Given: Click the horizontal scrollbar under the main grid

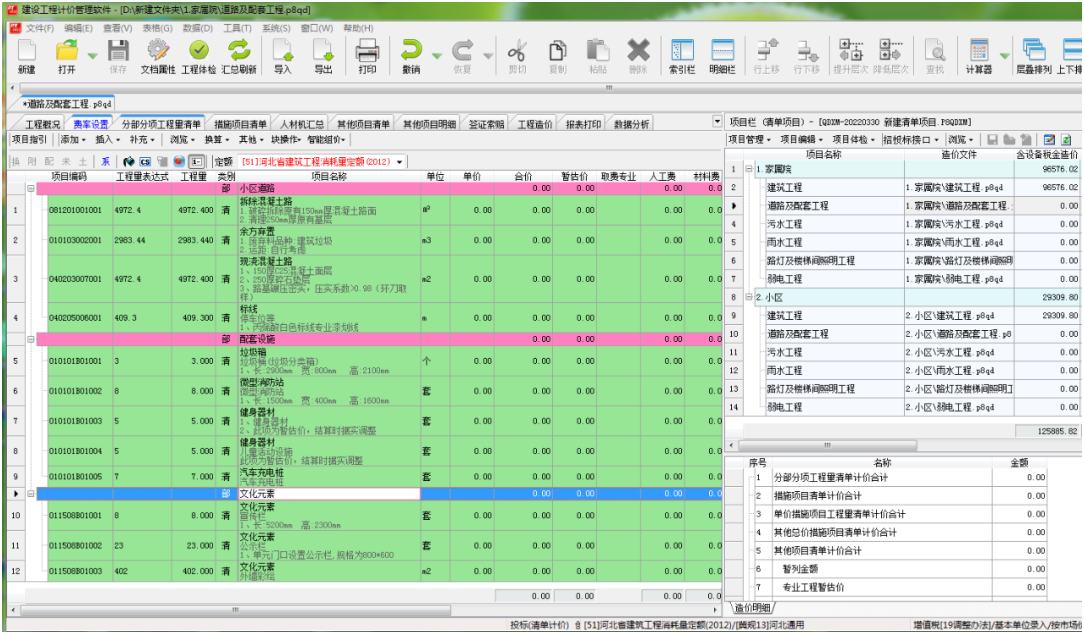Looking at the screenshot, I should click(360, 609).
